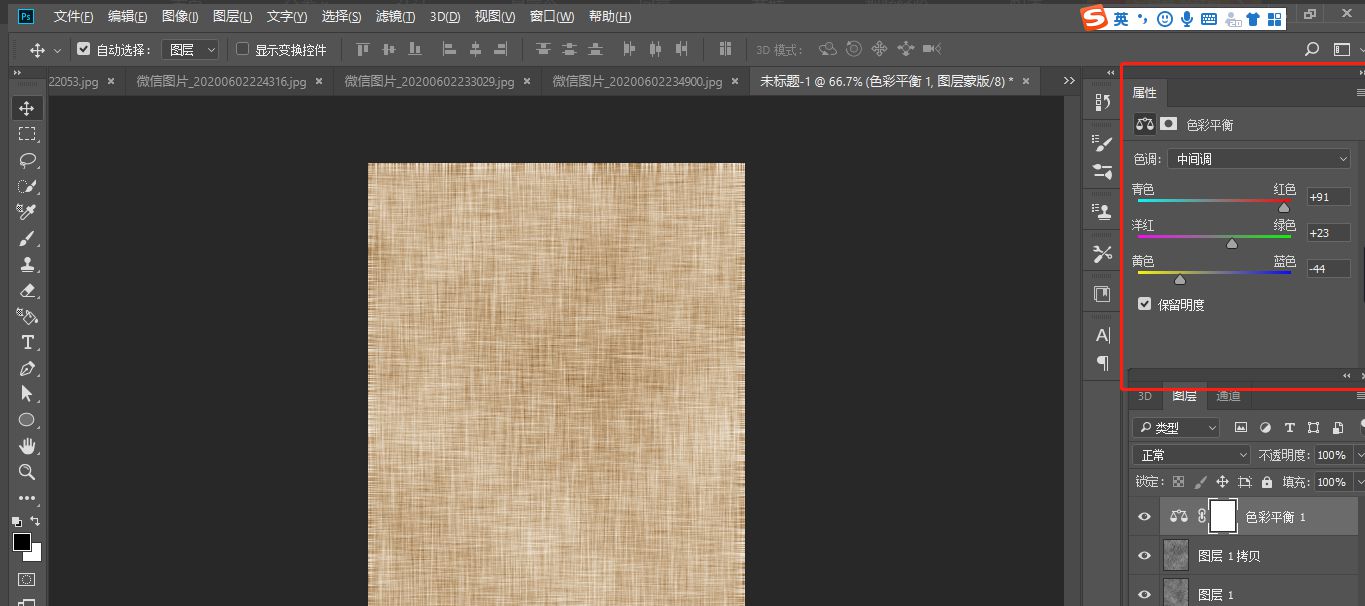Switch to the 通道 tab
The height and width of the screenshot is (606, 1365).
(1228, 396)
